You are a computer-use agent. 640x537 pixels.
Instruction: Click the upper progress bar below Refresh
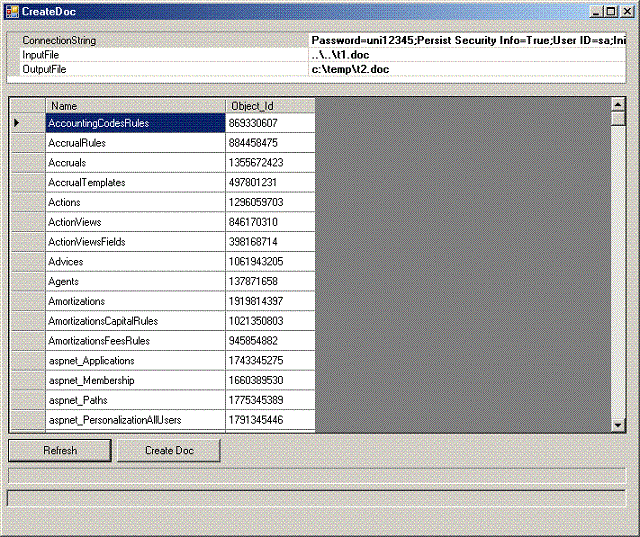pyautogui.click(x=317, y=475)
